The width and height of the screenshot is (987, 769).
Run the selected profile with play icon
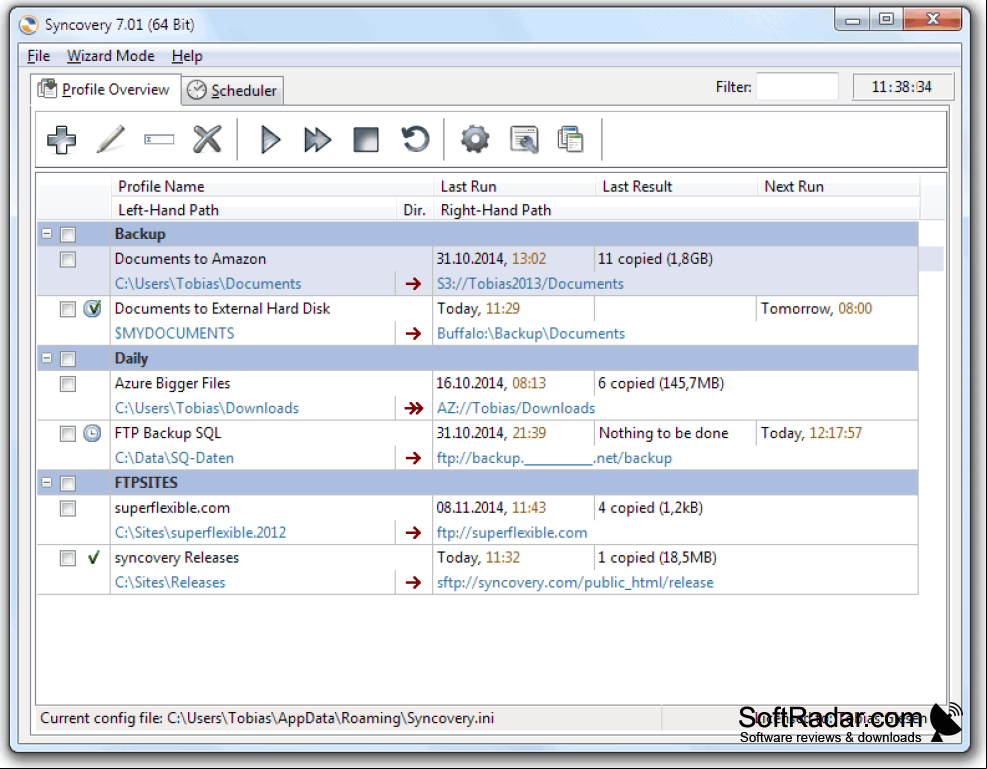point(270,140)
